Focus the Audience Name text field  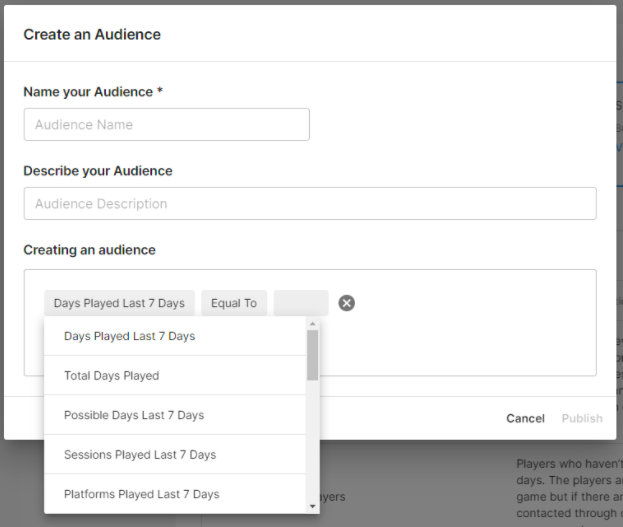[x=166, y=125]
